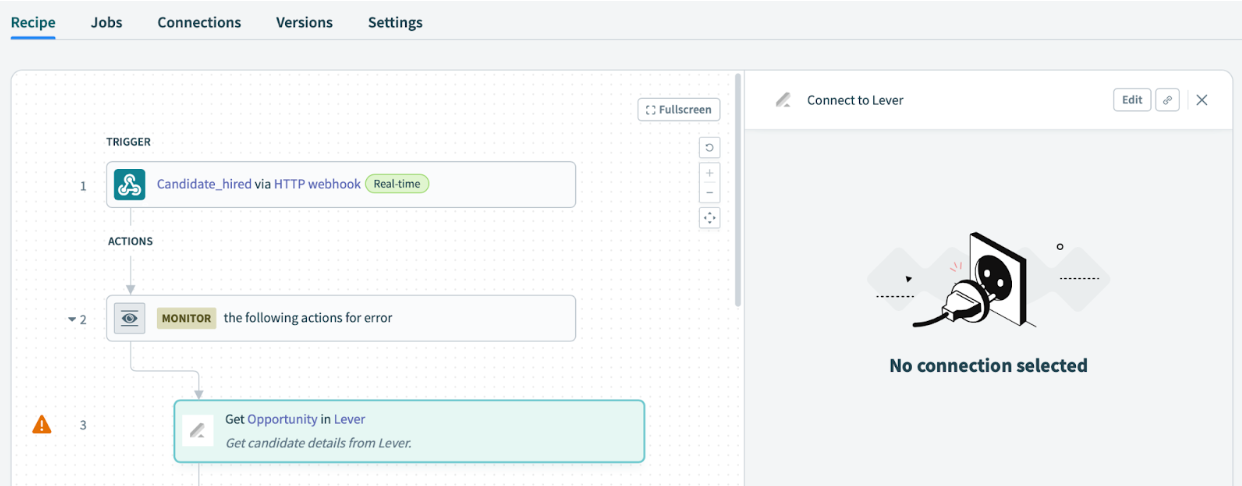Click the undo/reset view icon on canvas
Image resolution: width=1242 pixels, height=486 pixels.
(x=709, y=148)
